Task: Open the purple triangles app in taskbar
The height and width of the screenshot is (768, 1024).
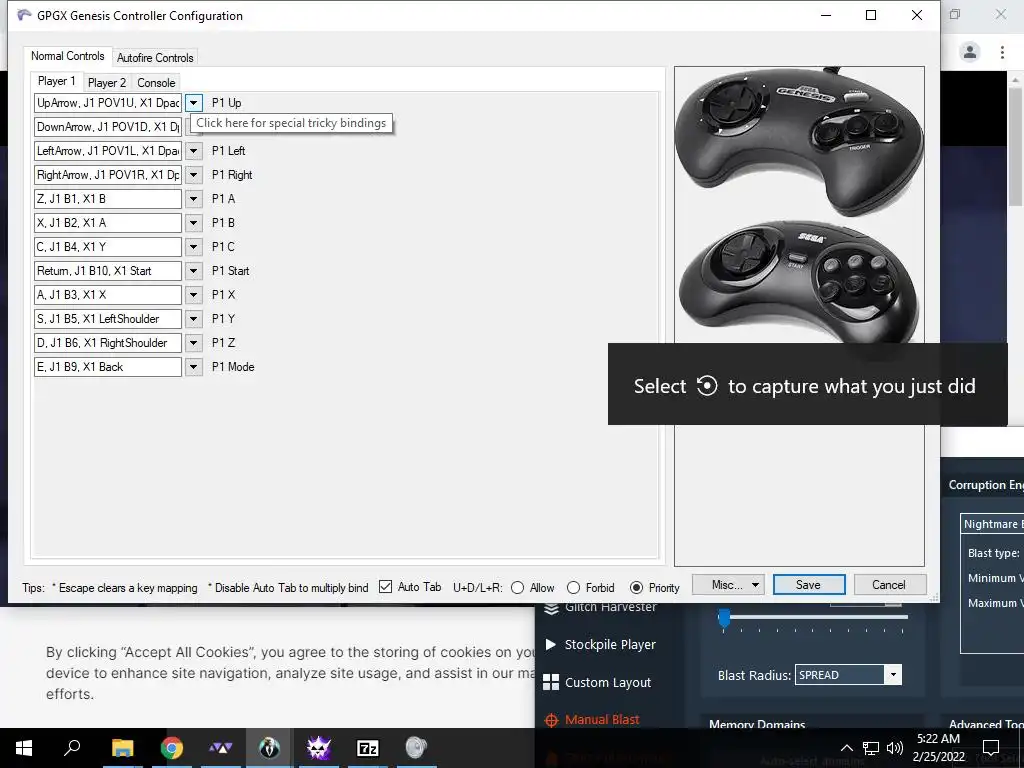Action: coord(221,748)
